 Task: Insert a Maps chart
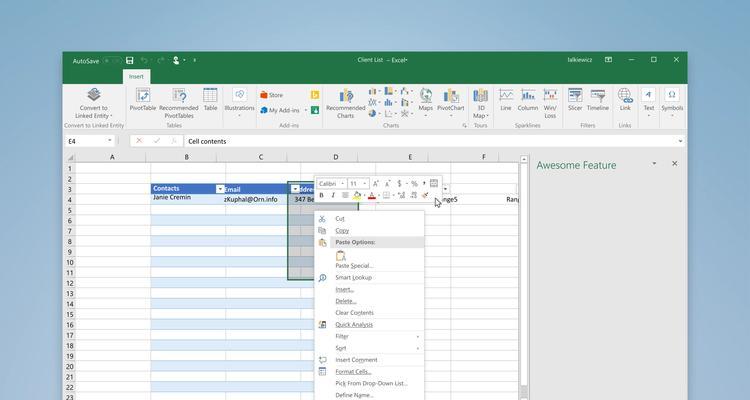pyautogui.click(x=426, y=103)
